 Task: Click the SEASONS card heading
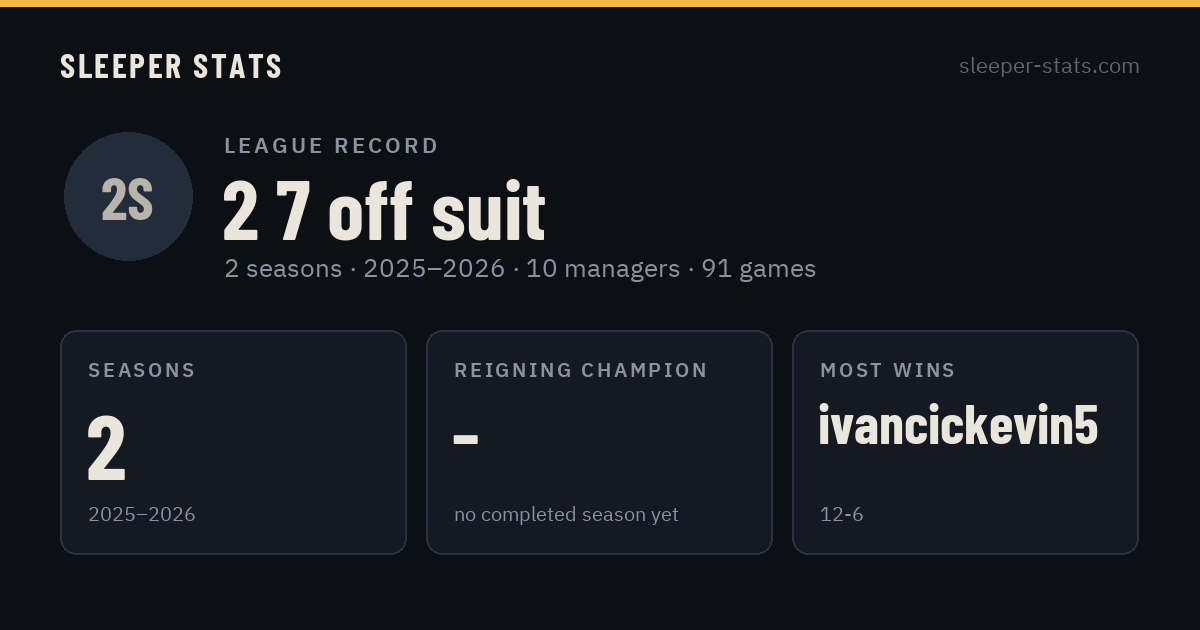[x=142, y=370]
